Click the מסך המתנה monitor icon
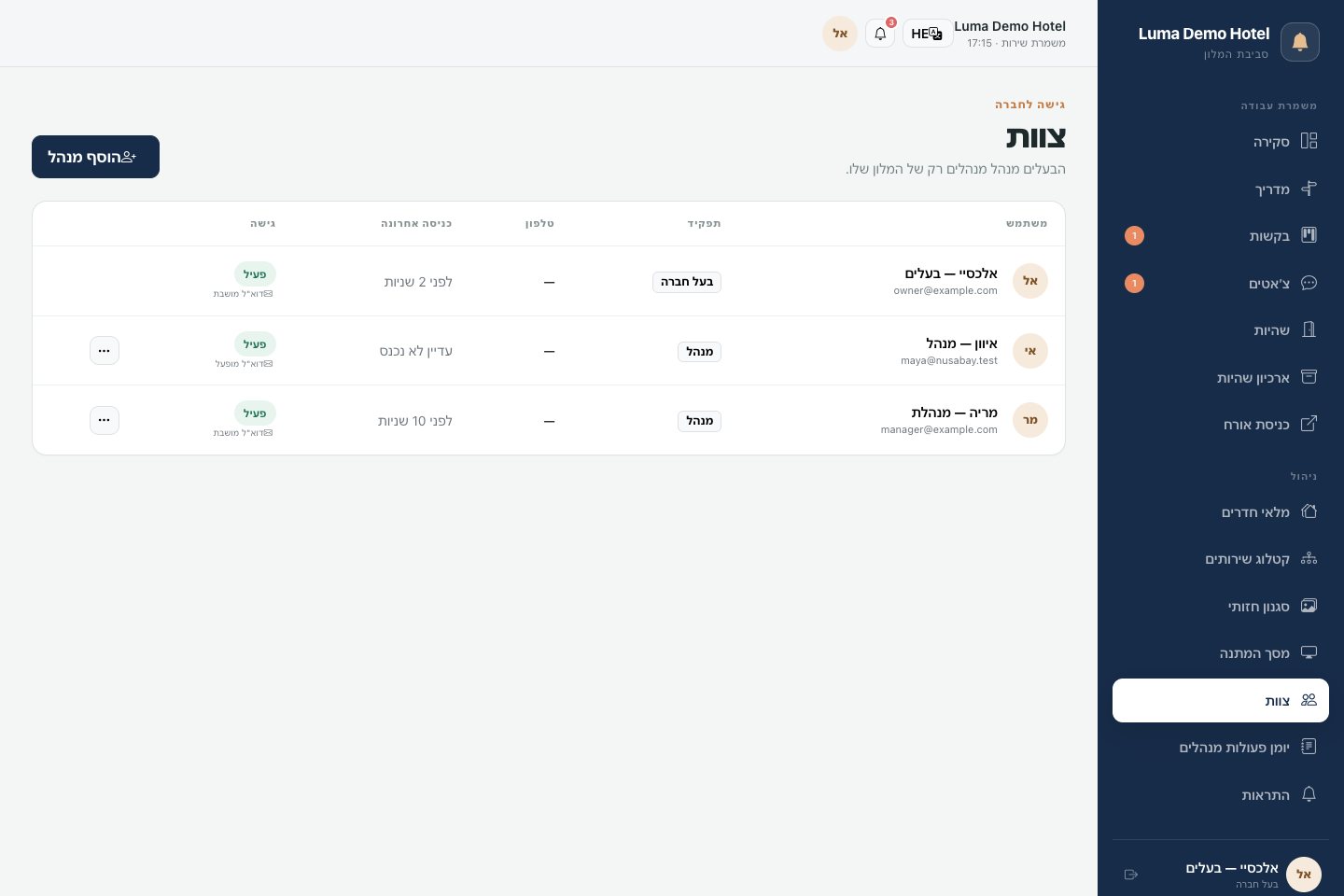Viewport: 1344px width, 896px height. point(1309,652)
